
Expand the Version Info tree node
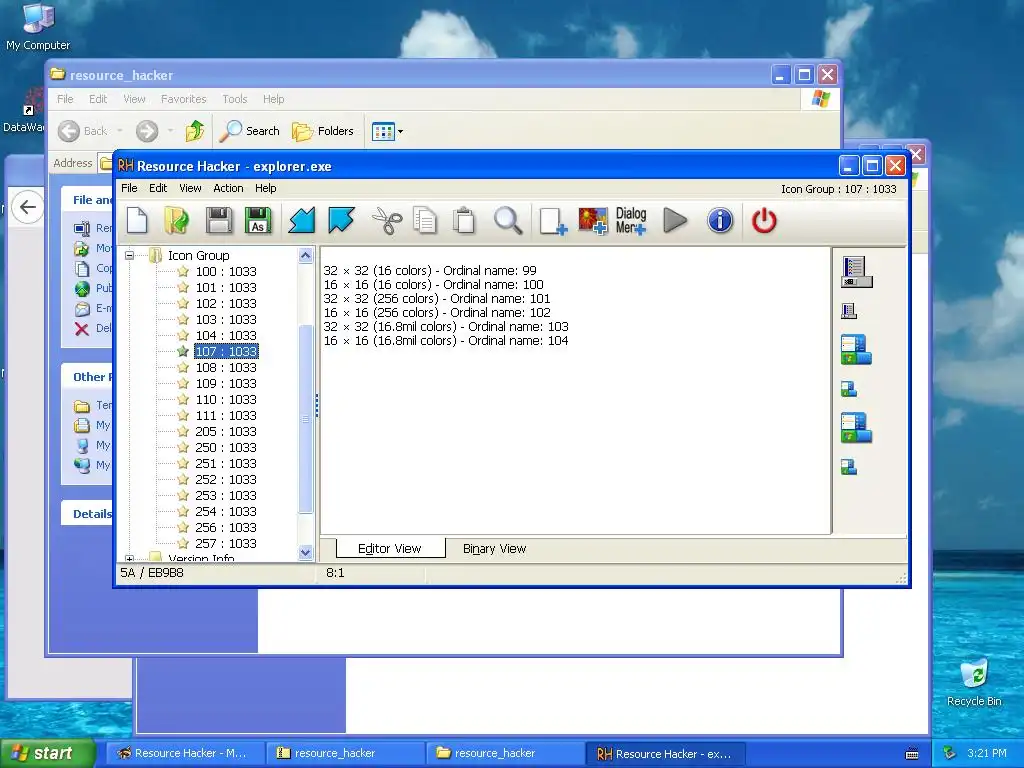coord(129,559)
